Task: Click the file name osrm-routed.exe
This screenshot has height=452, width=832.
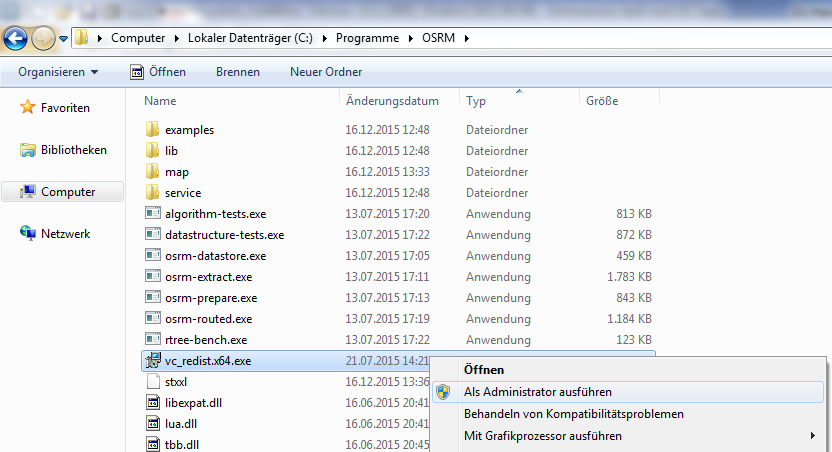Action: 209,319
